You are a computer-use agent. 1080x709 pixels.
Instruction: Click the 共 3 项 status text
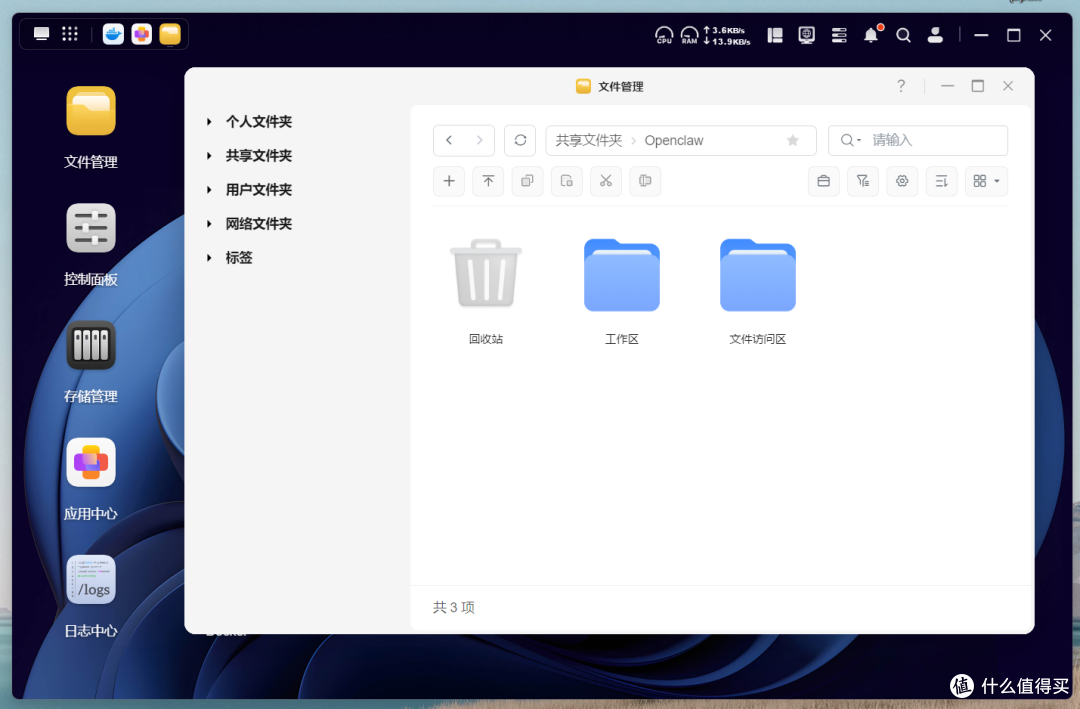[x=454, y=607]
